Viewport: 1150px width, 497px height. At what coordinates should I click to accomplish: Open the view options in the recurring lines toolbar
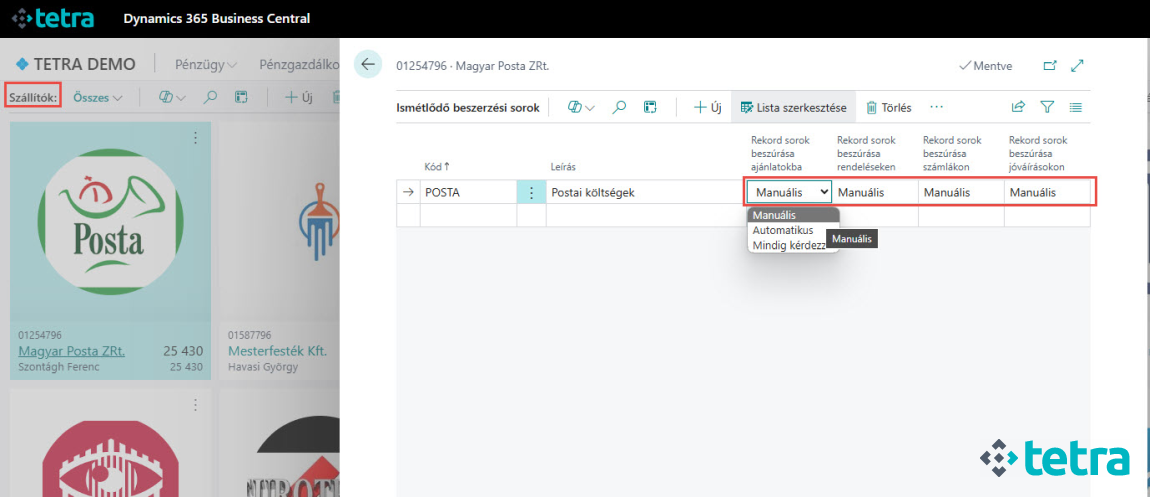[581, 108]
